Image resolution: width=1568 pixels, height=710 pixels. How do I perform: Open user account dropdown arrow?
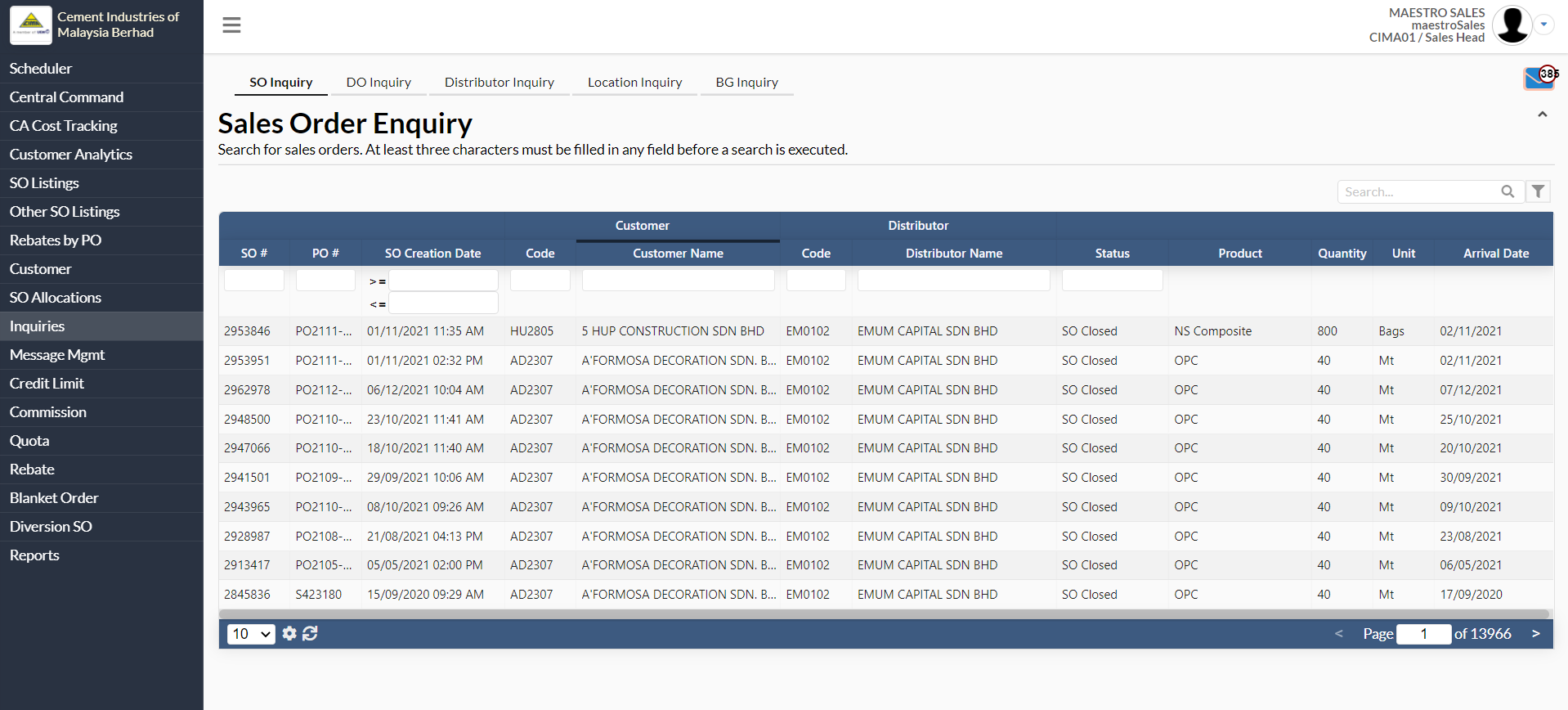pos(1543,25)
